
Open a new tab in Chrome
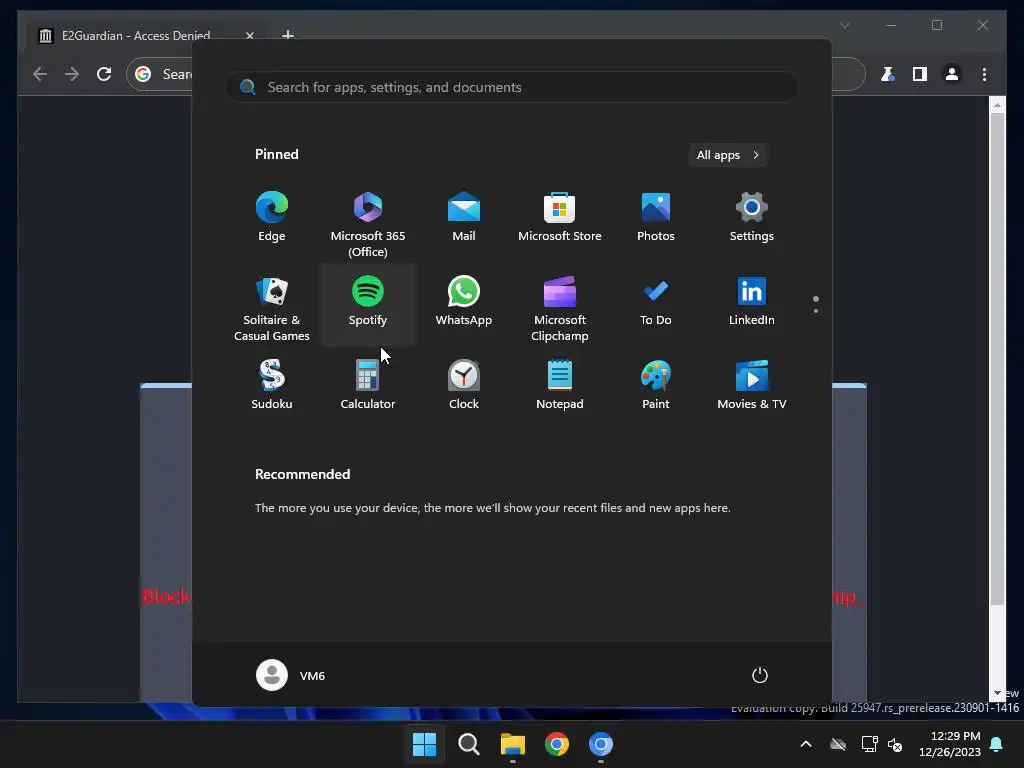[288, 35]
